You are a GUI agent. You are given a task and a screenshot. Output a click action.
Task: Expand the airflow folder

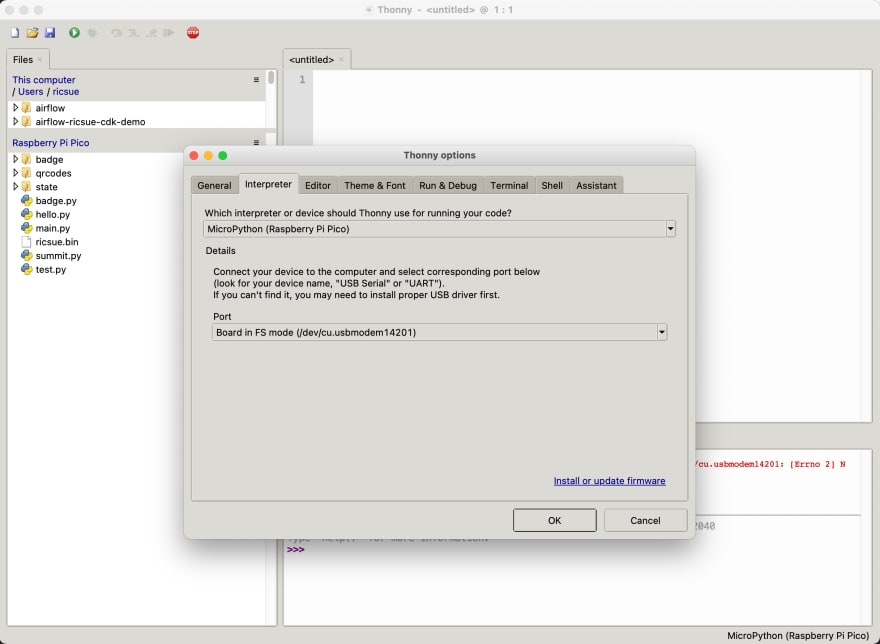(16, 107)
